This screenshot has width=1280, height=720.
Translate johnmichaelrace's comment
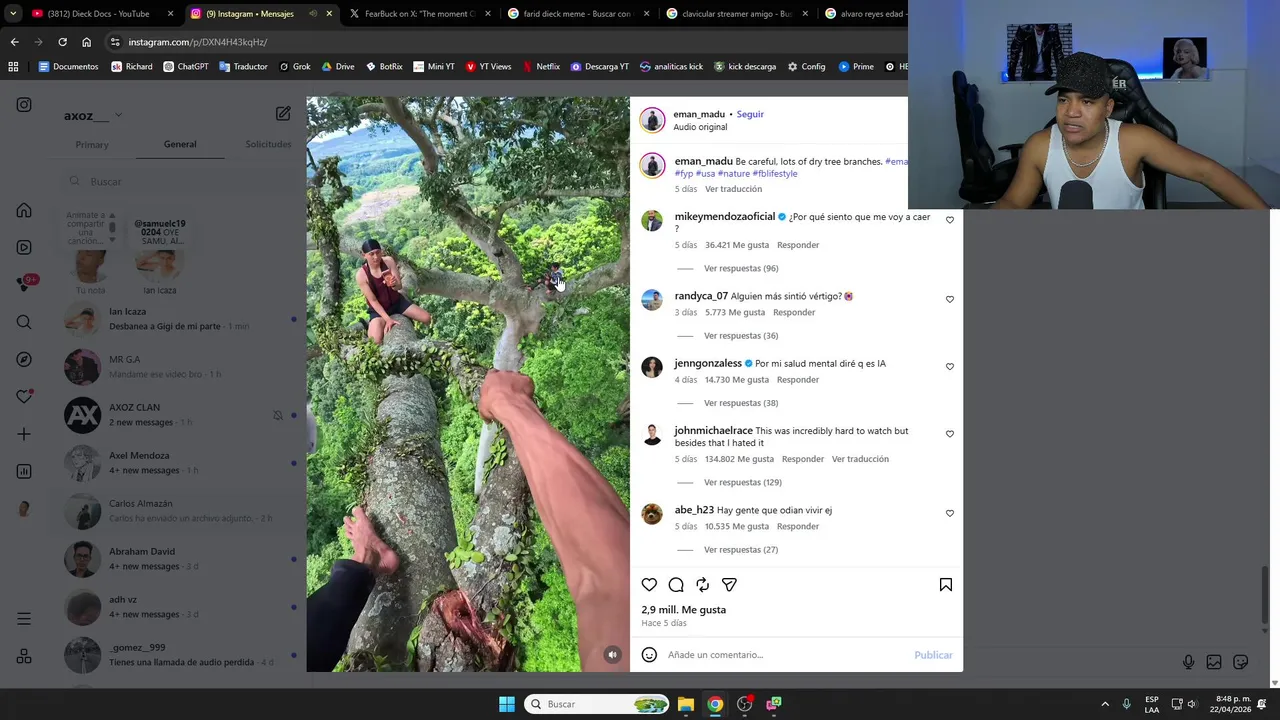(x=860, y=459)
